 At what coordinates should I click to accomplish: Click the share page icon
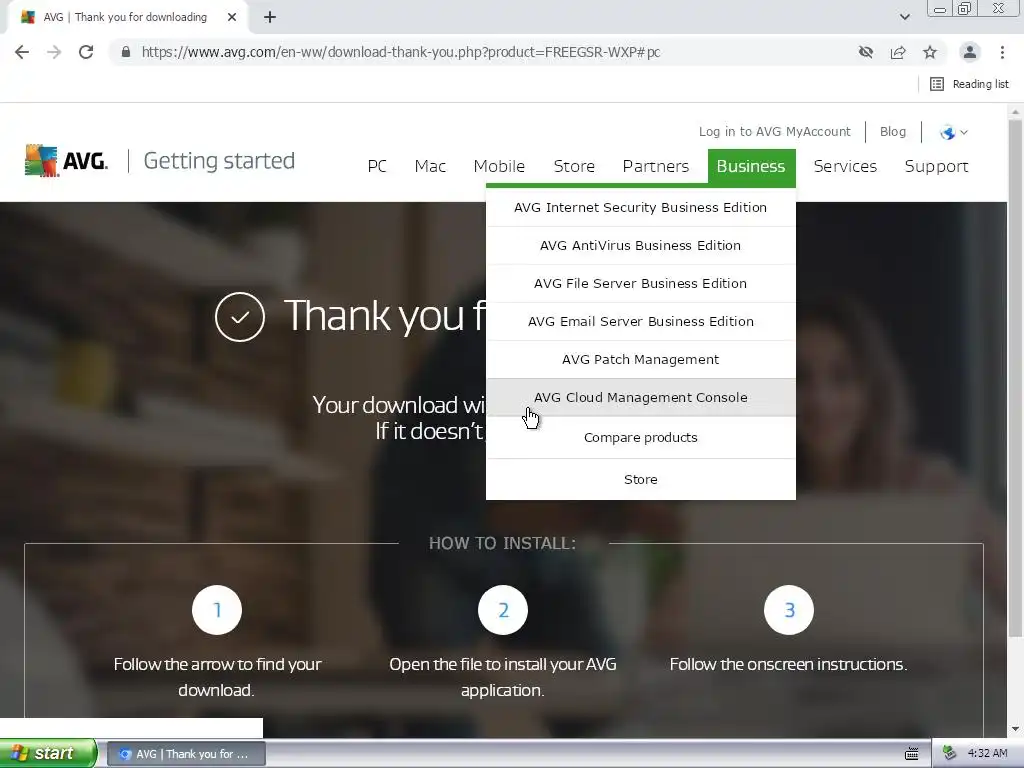pyautogui.click(x=898, y=52)
